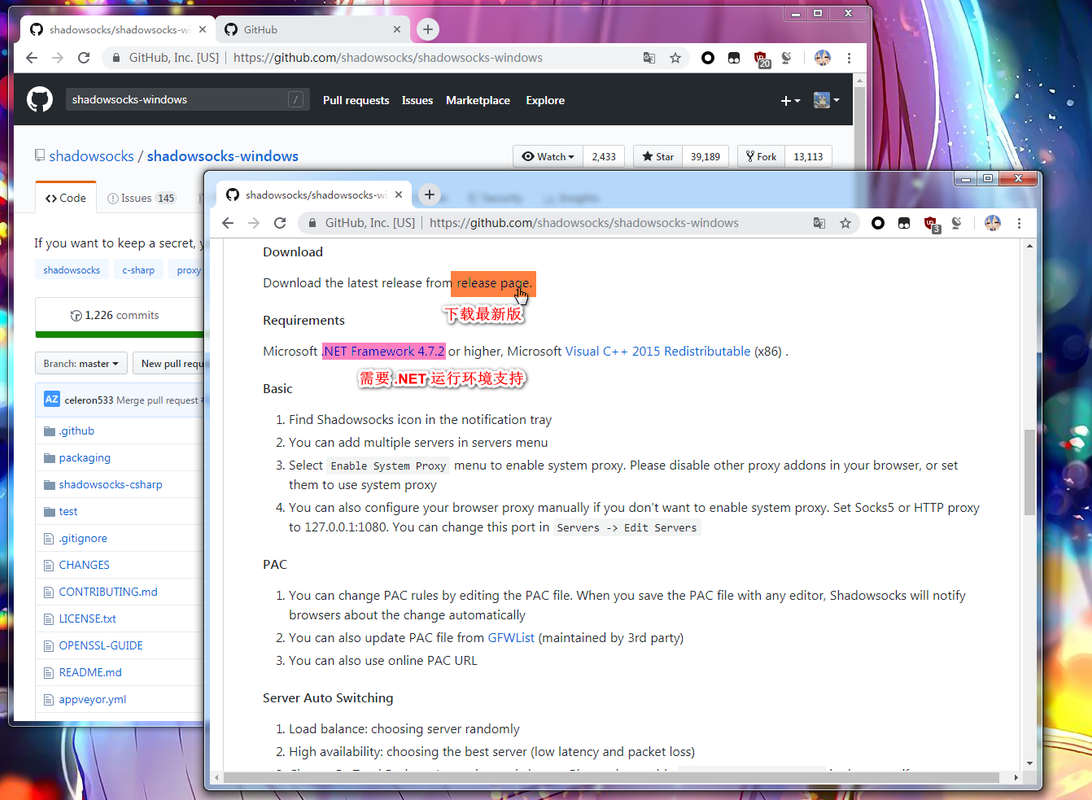Image resolution: width=1092 pixels, height=800 pixels.
Task: Open the shadowsocks-csharp folder
Action: click(x=110, y=485)
